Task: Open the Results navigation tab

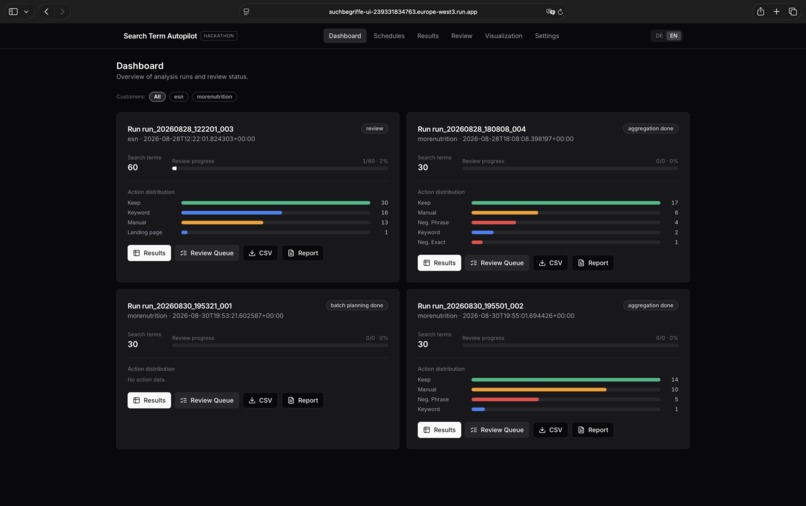Action: (428, 36)
